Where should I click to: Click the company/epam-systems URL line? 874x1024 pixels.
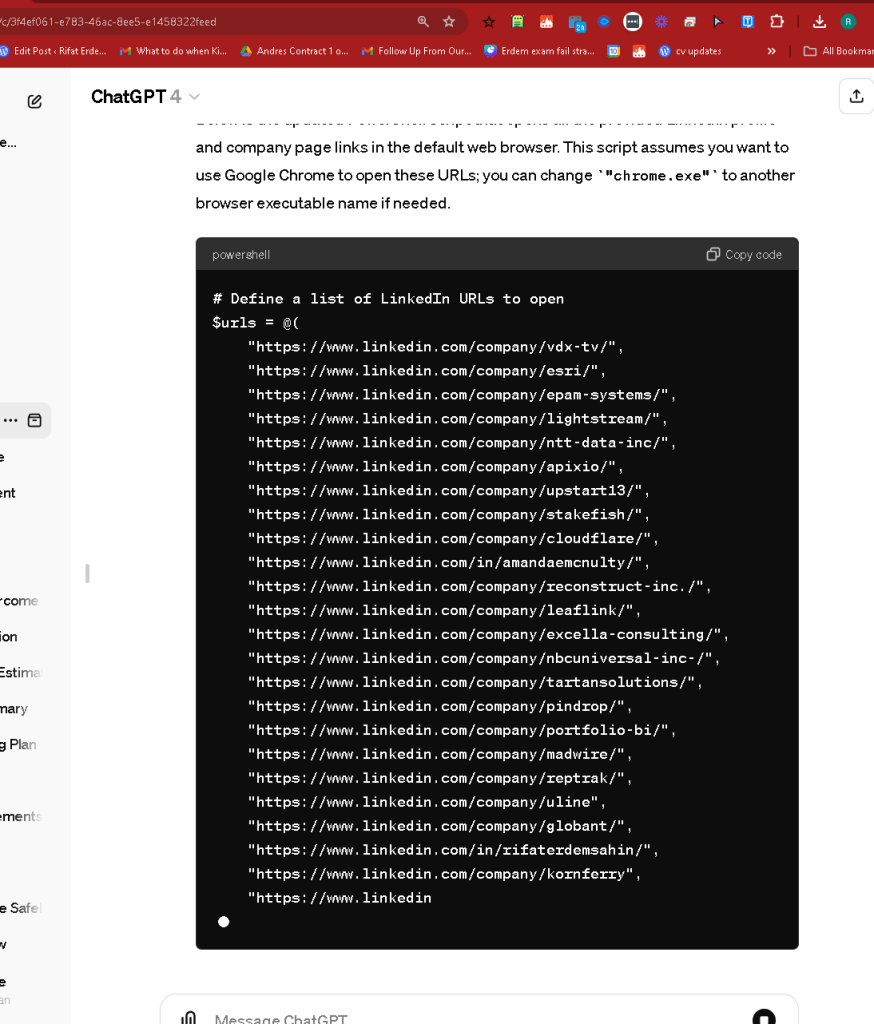(461, 394)
